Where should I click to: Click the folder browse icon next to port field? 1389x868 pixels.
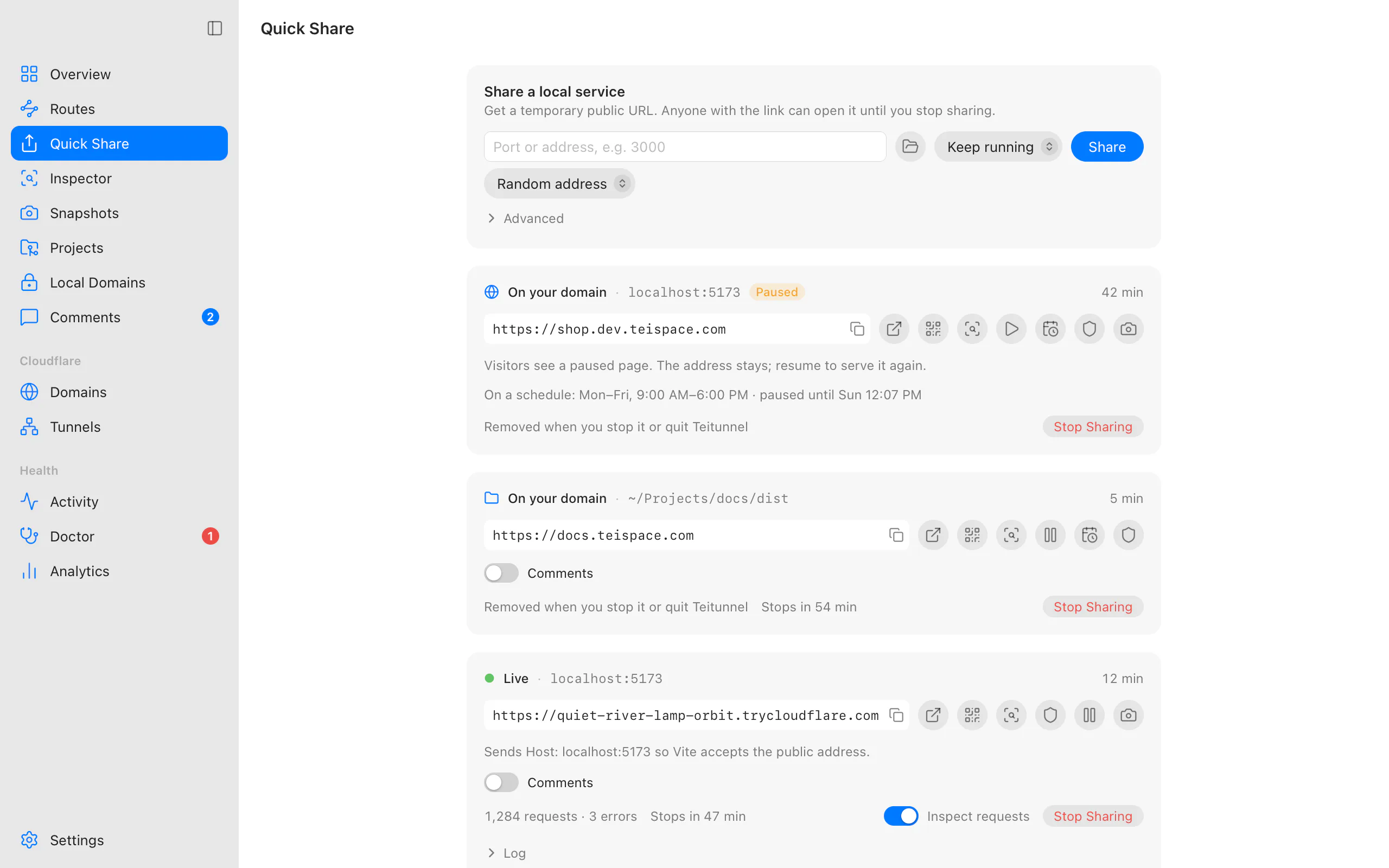click(910, 146)
